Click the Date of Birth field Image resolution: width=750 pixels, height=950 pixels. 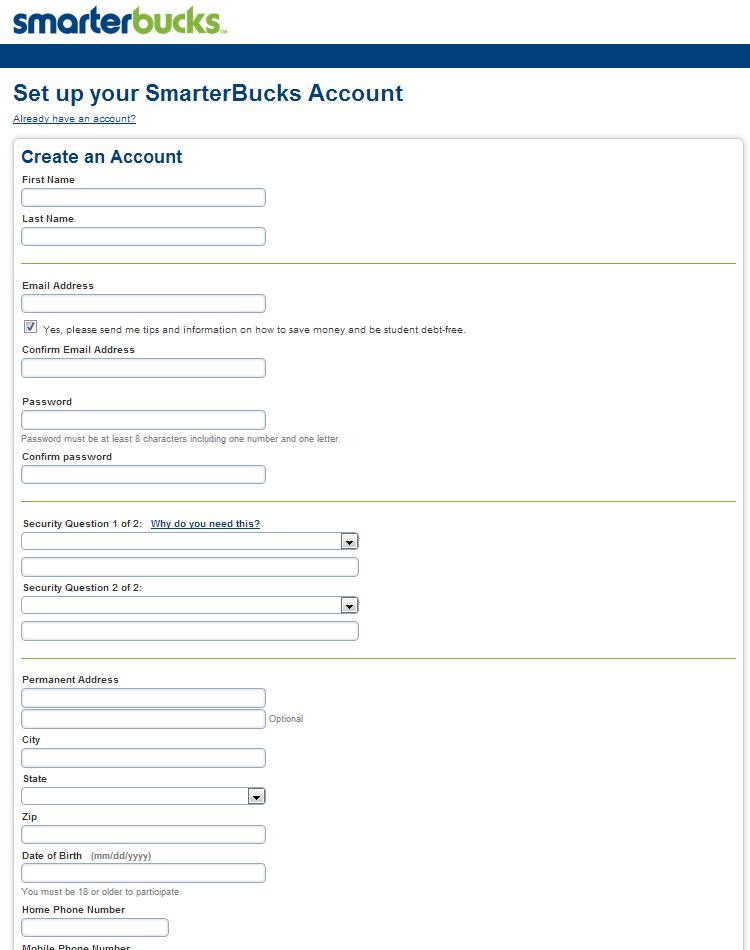pyautogui.click(x=143, y=873)
